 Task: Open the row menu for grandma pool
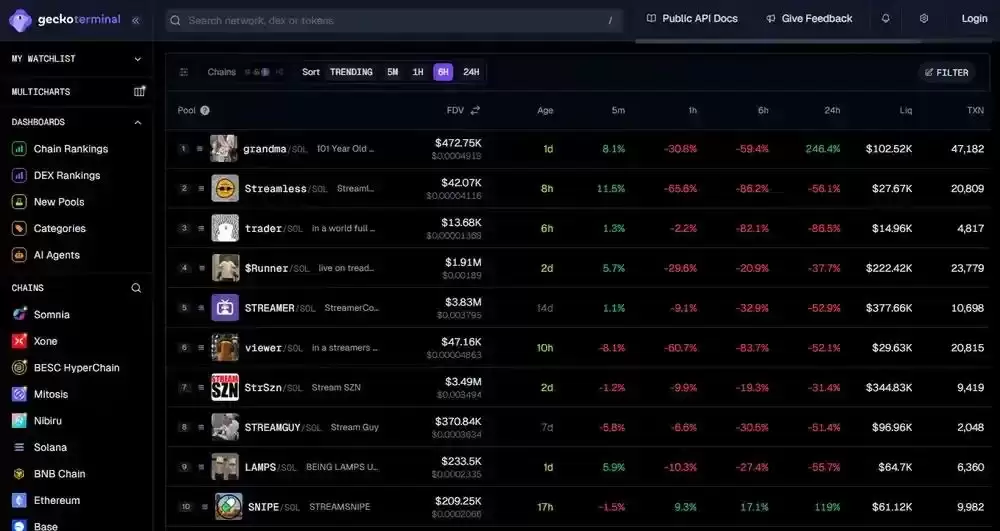coord(200,149)
